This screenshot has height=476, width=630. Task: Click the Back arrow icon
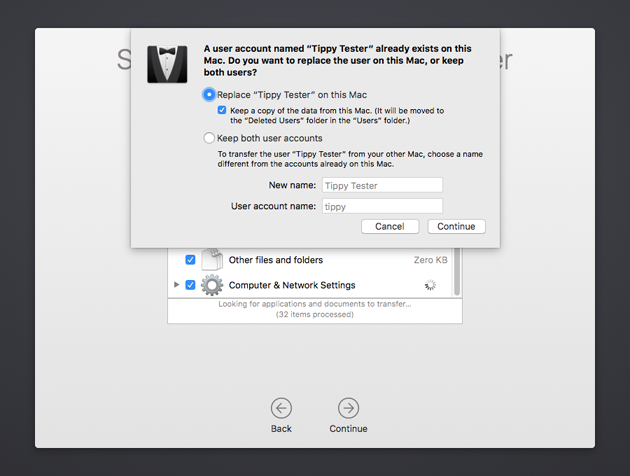point(281,408)
